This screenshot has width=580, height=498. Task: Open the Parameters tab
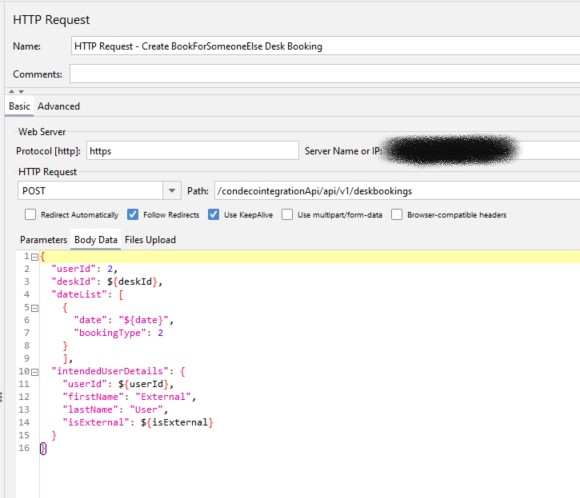click(44, 240)
